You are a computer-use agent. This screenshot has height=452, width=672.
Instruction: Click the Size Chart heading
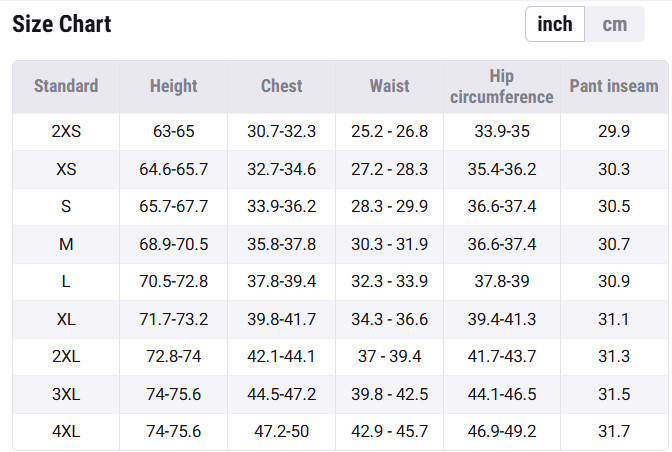point(62,24)
